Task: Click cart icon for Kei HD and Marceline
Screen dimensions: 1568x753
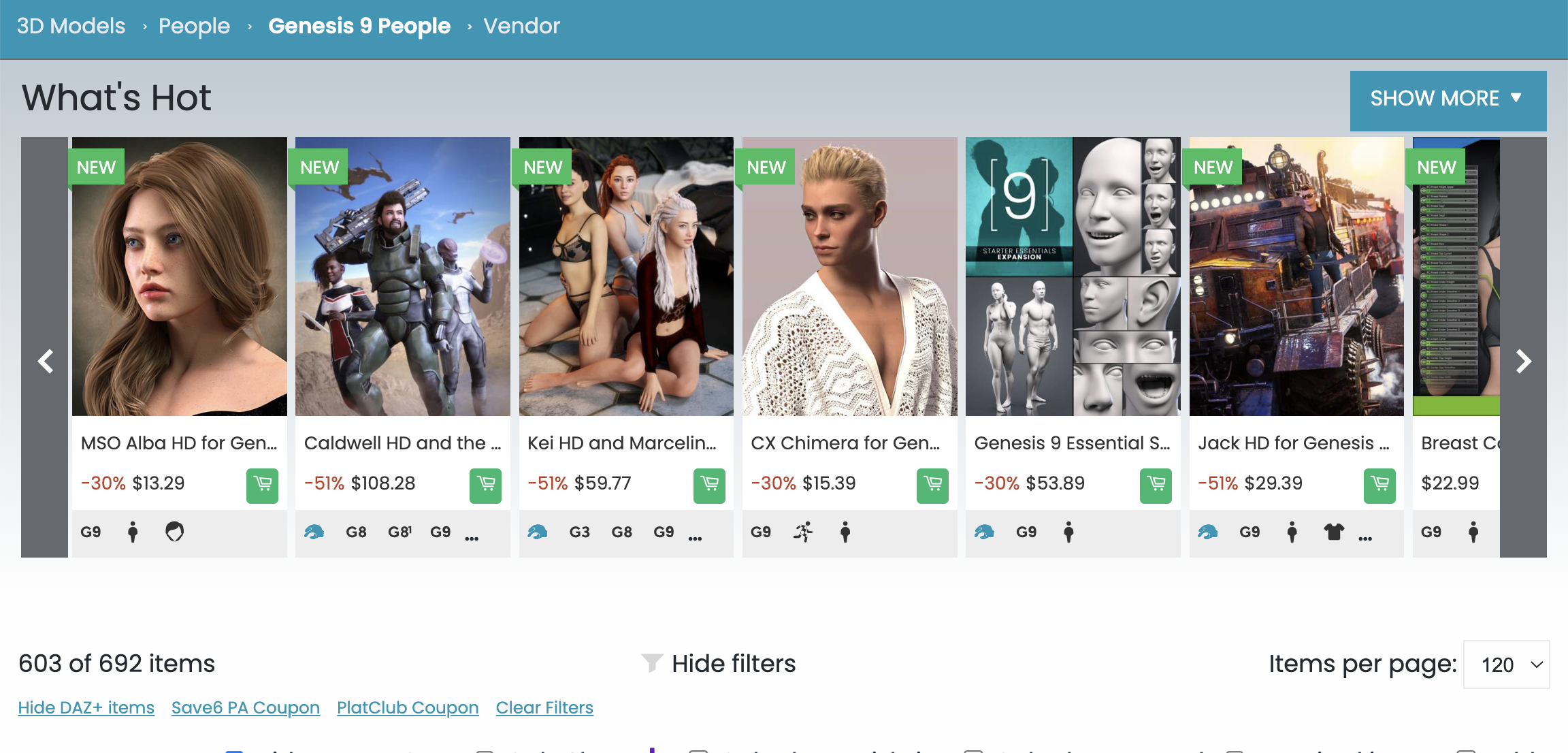Action: (x=709, y=485)
